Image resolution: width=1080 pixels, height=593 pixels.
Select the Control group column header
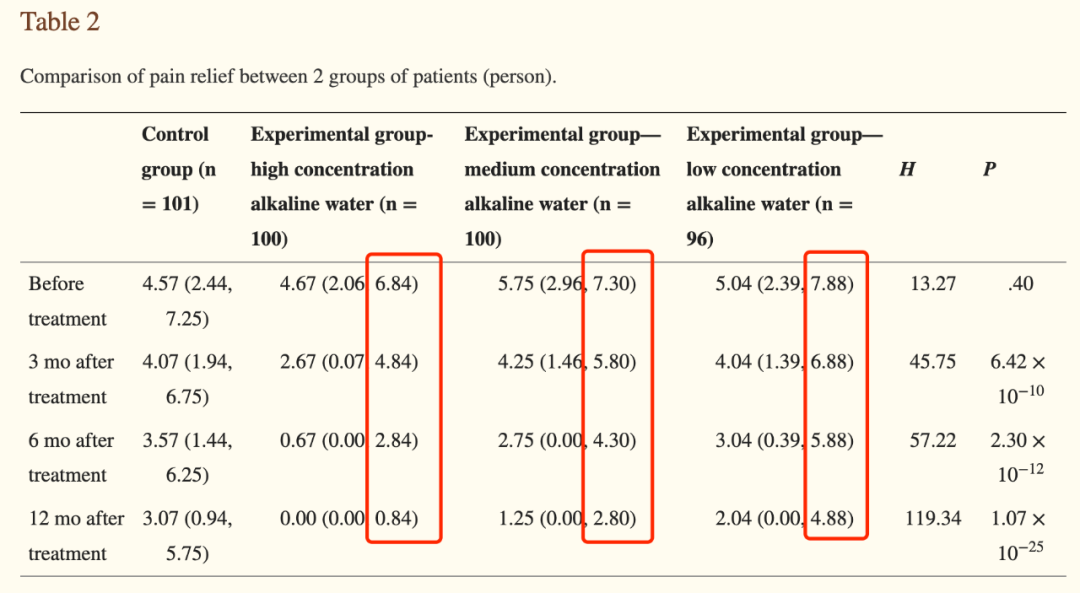pos(178,169)
